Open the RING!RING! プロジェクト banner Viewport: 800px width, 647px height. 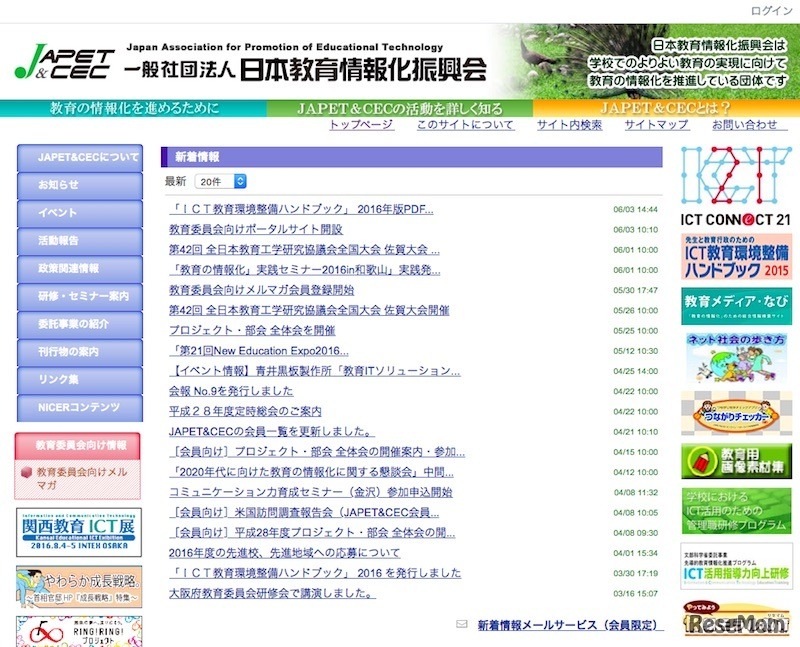point(79,632)
